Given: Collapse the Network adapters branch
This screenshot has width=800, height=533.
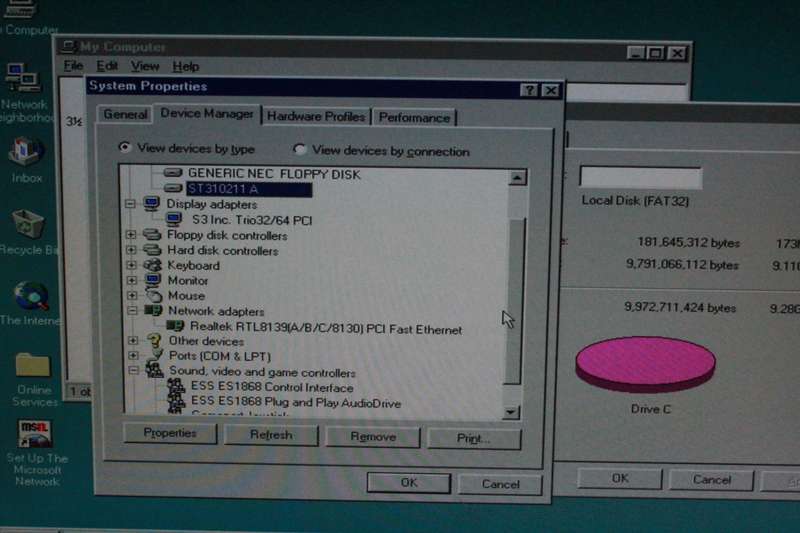Looking at the screenshot, I should (133, 310).
